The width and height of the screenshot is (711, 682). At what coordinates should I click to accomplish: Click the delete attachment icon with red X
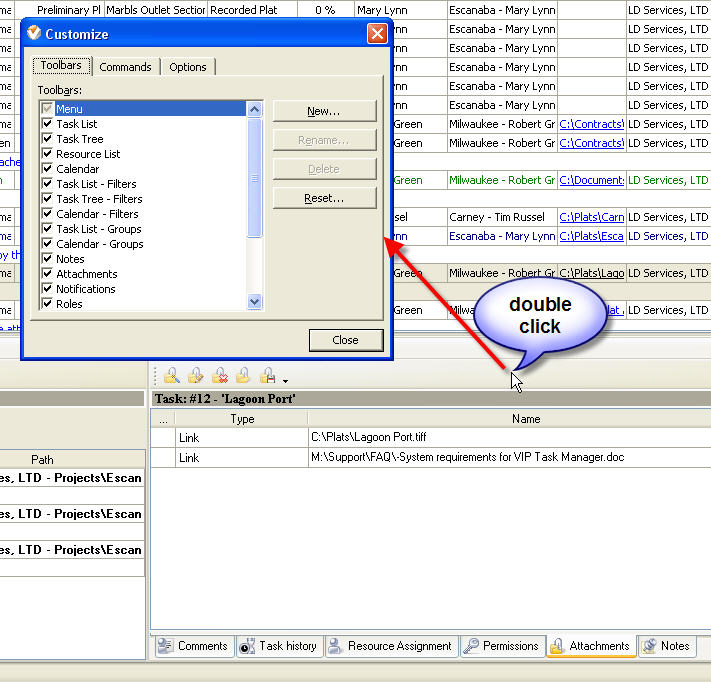pyautogui.click(x=220, y=376)
